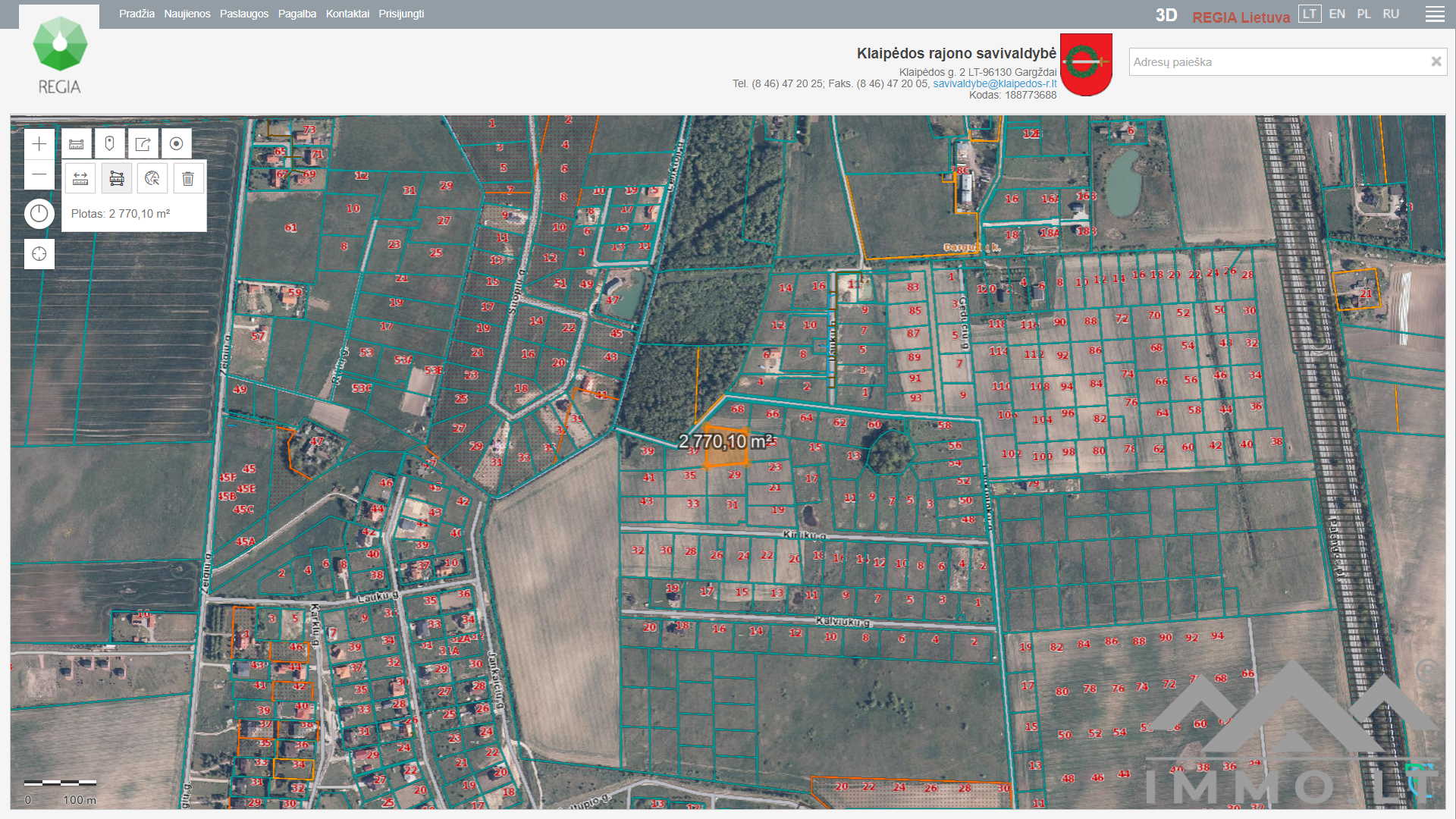Click the globe coordinate picker tool
Image resolution: width=1456 pixels, height=819 pixels.
click(152, 179)
